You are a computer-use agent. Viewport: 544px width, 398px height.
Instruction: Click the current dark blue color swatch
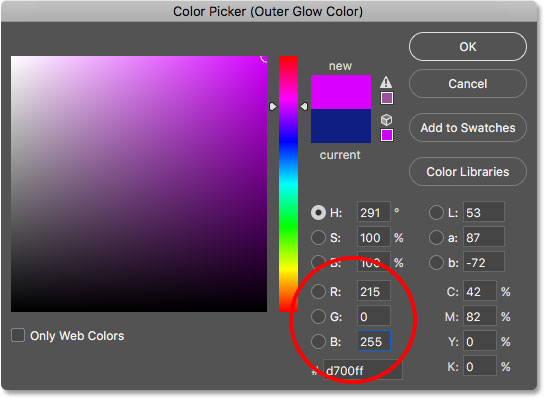pos(341,126)
